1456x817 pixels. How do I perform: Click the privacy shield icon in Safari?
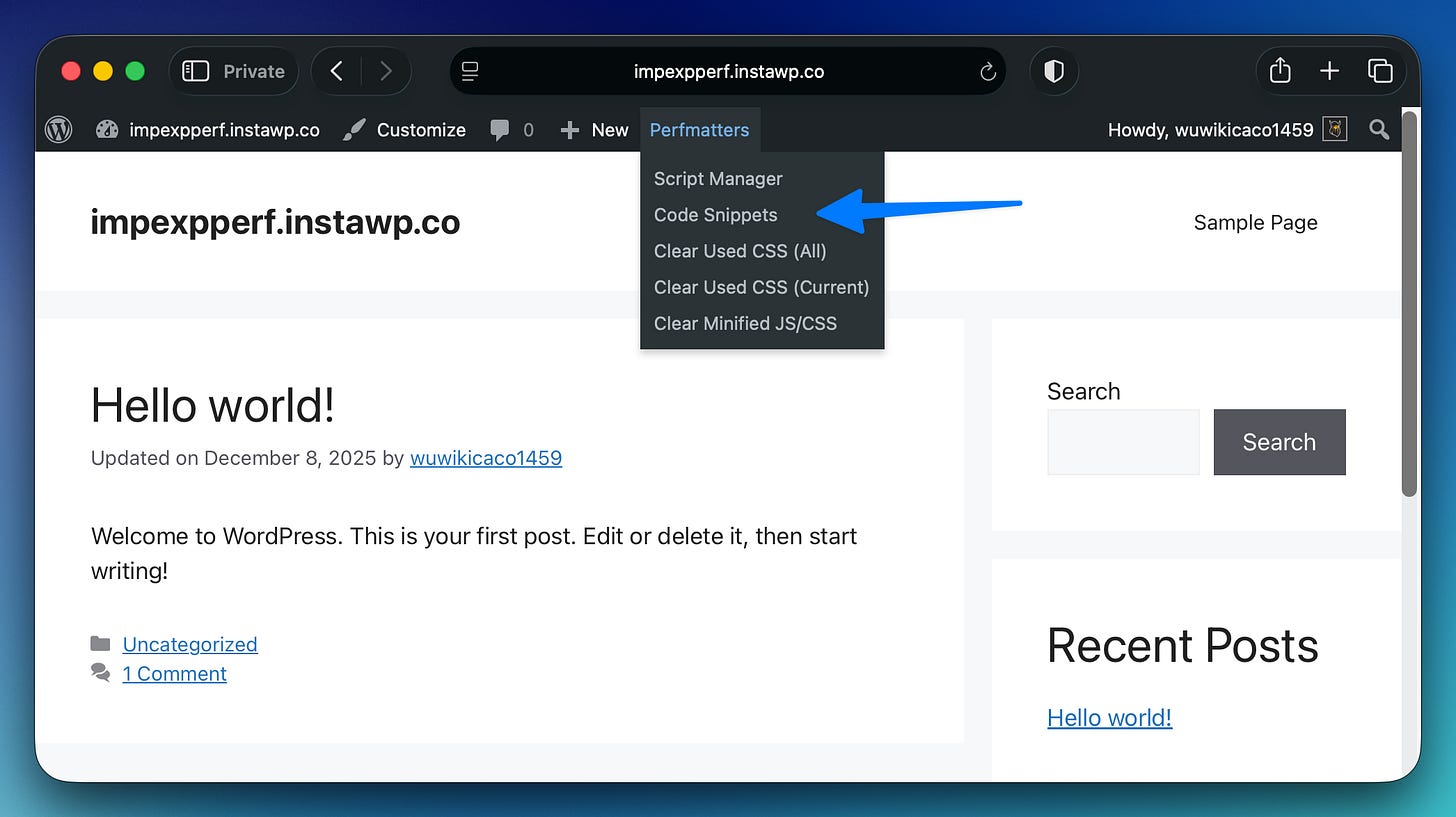tap(1054, 71)
